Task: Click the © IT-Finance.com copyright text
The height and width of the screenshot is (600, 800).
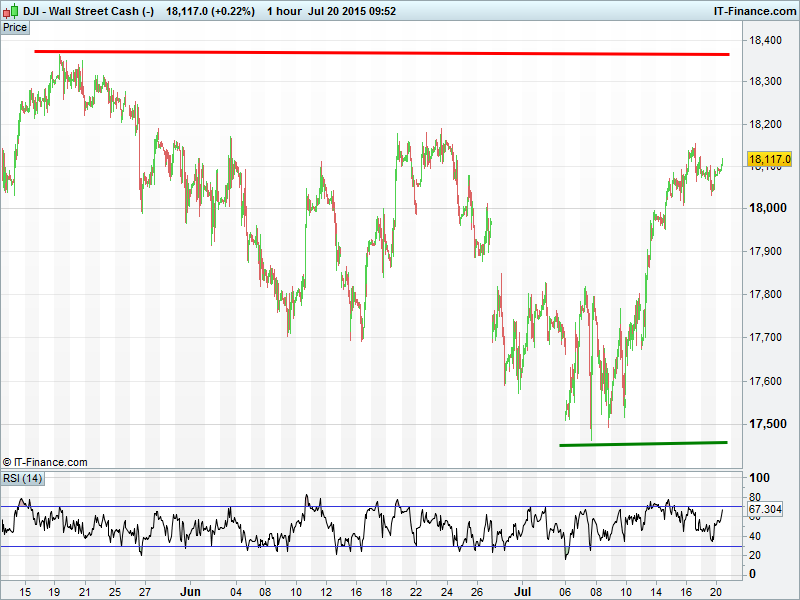Action: click(x=45, y=462)
